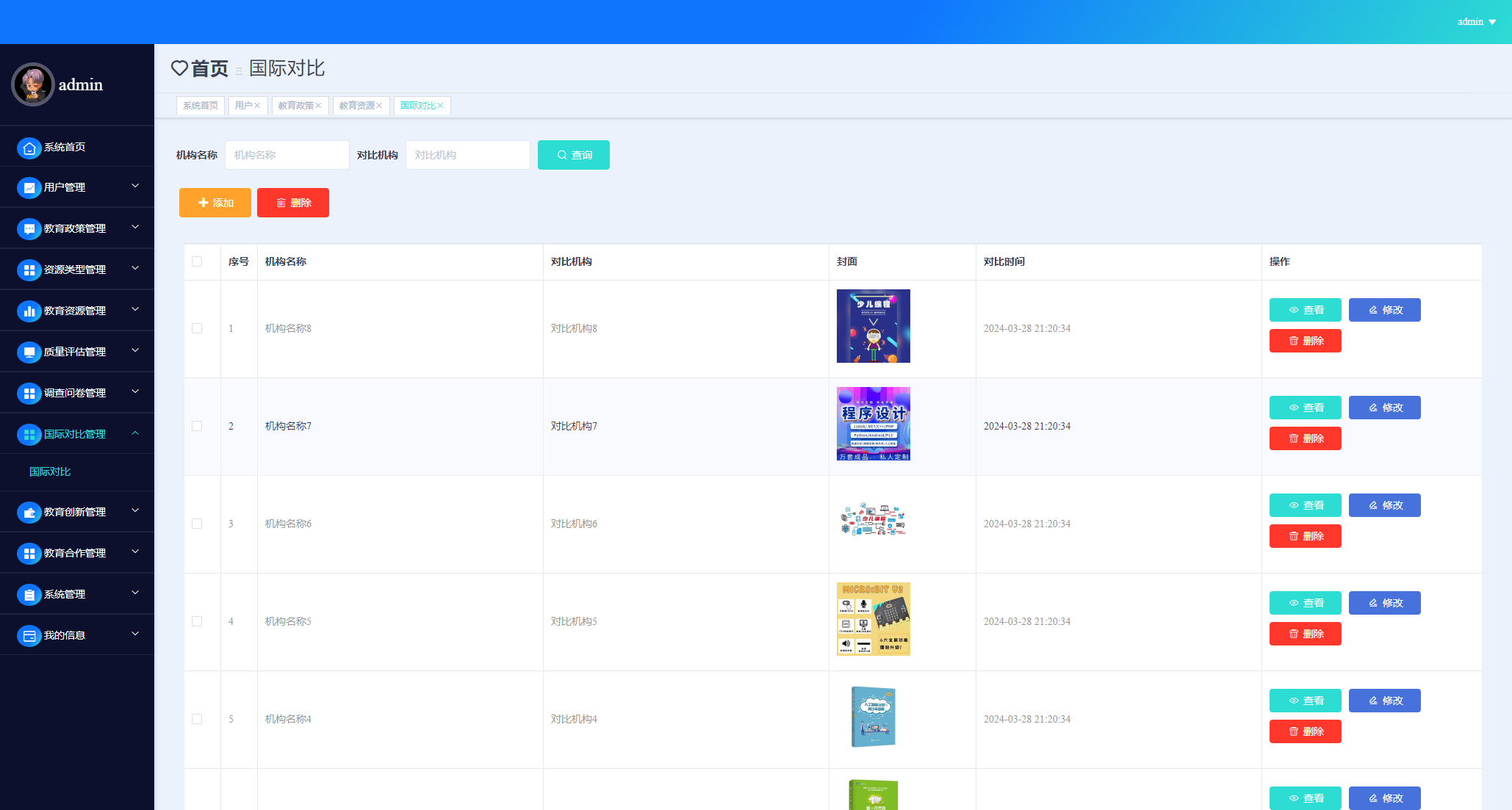Open the admin dropdown in top bar
Screen dimensions: 1512x810
pyautogui.click(x=1477, y=22)
